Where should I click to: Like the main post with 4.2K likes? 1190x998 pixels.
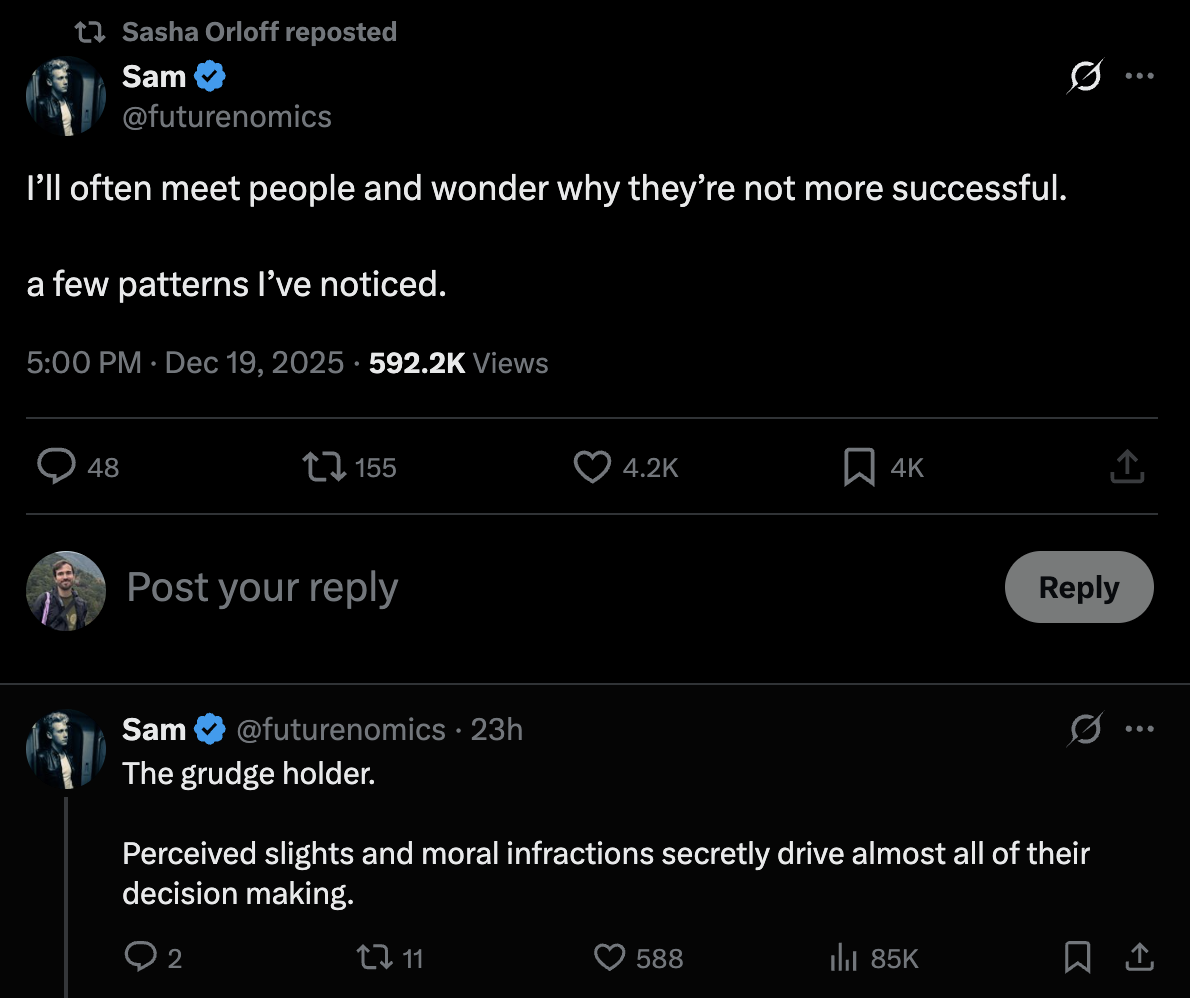click(592, 466)
